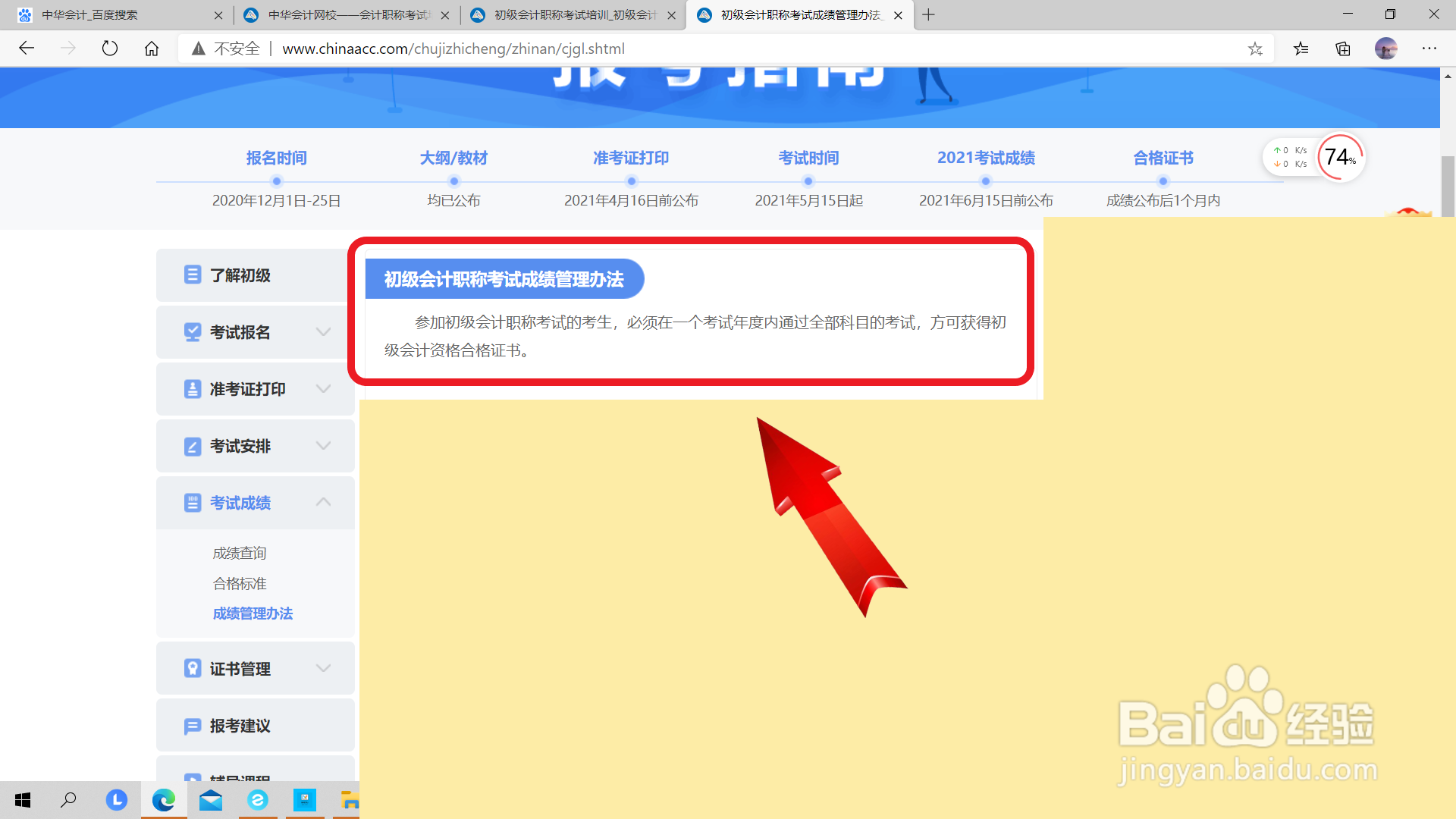The height and width of the screenshot is (819, 1456).
Task: Click the 2021考试成绩 timeline marker dot
Action: [986, 181]
